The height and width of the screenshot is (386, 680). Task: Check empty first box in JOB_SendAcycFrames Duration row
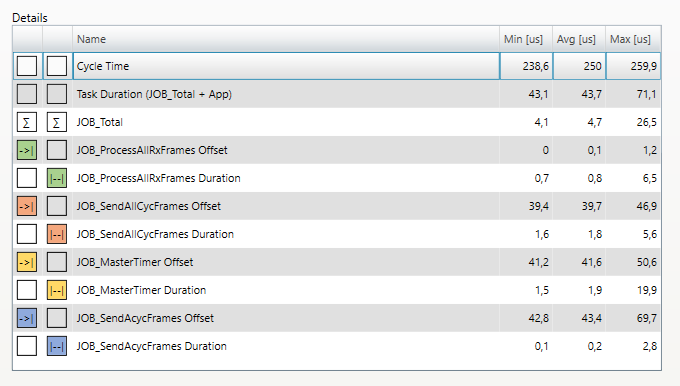27,346
